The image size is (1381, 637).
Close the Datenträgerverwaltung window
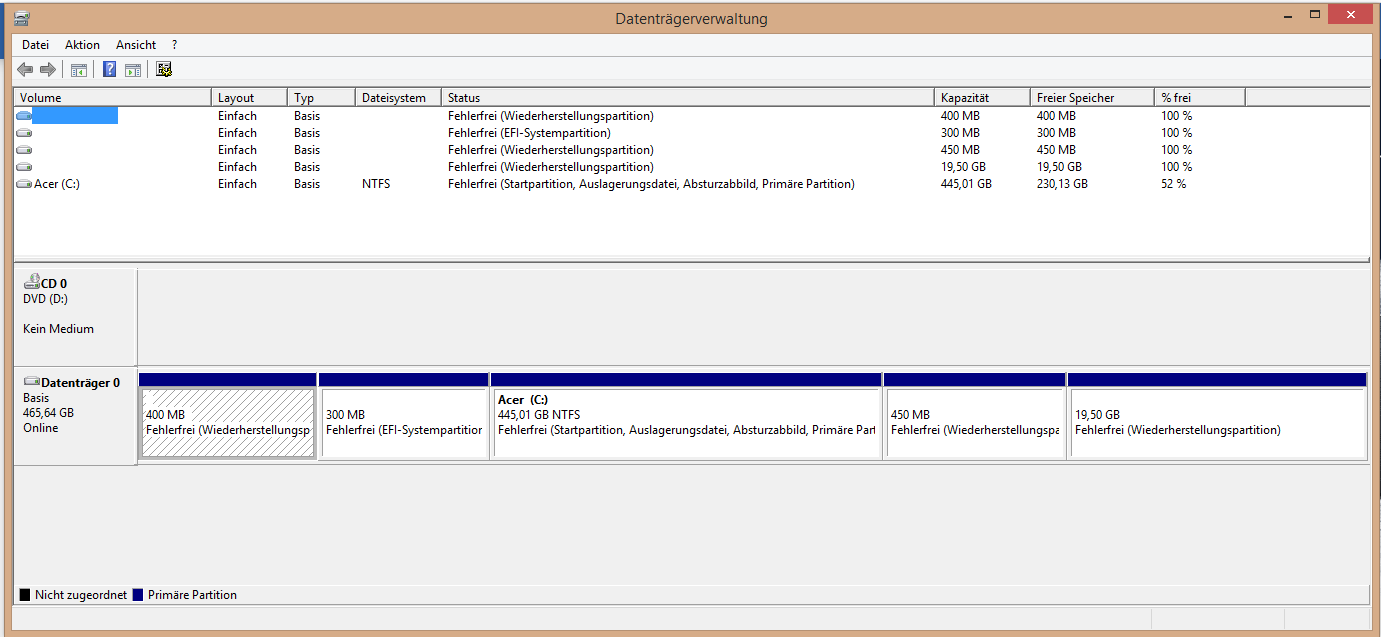tap(1351, 14)
